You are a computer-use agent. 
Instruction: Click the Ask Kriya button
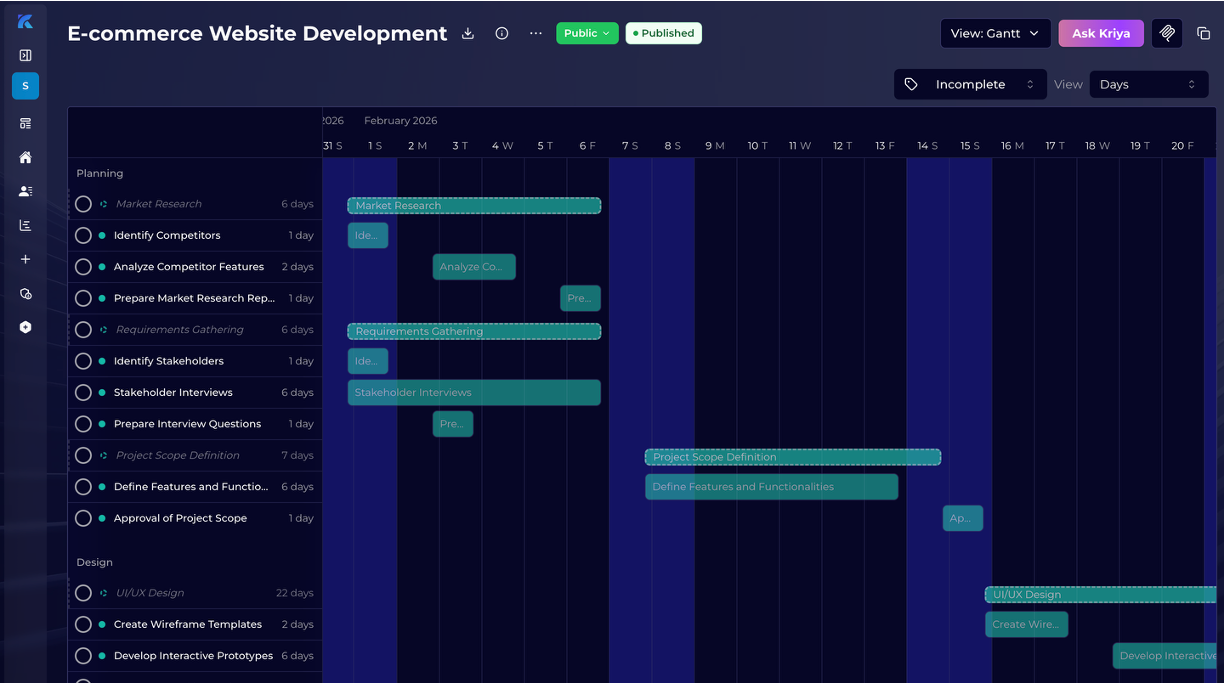coord(1100,33)
